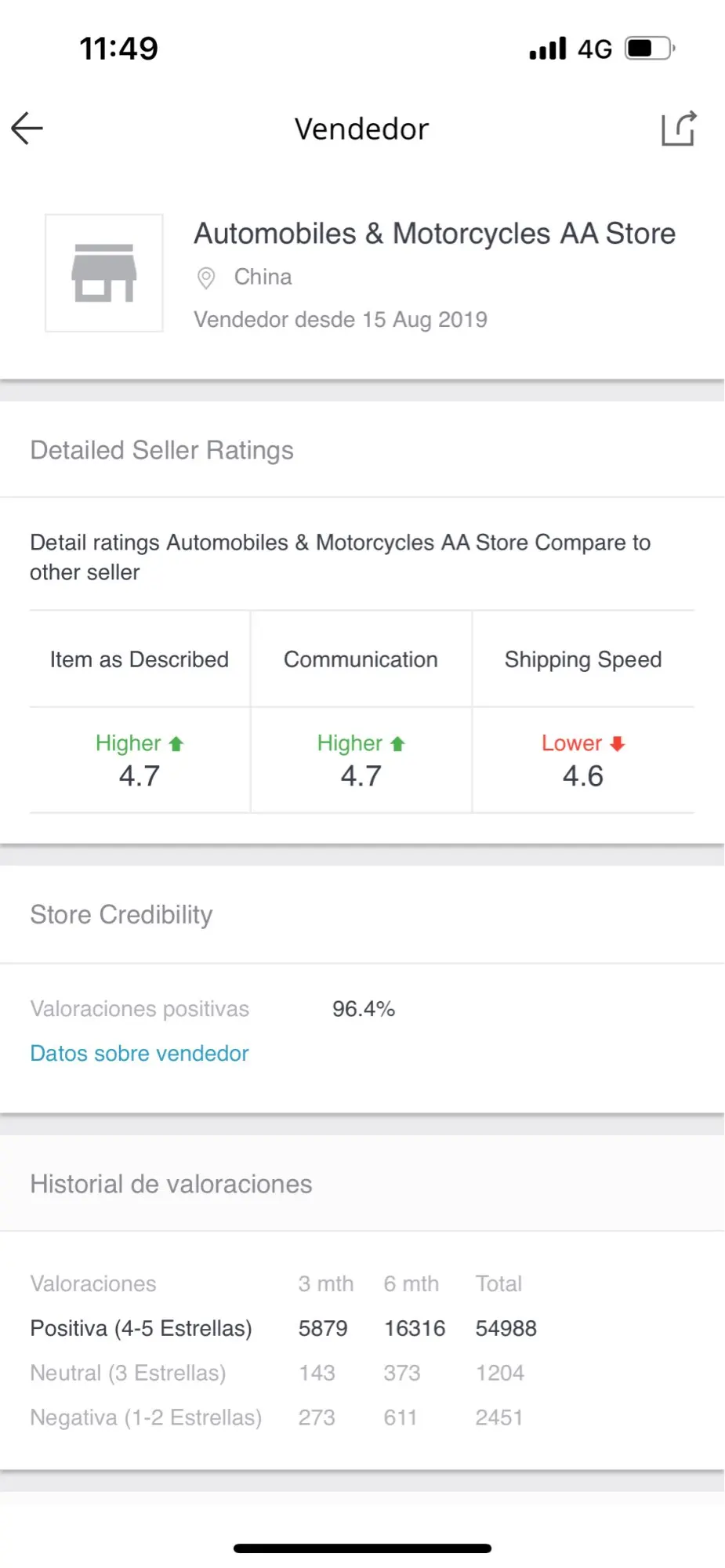Image resolution: width=725 pixels, height=1568 pixels.
Task: Tap the share icon in header
Action: [x=678, y=129]
